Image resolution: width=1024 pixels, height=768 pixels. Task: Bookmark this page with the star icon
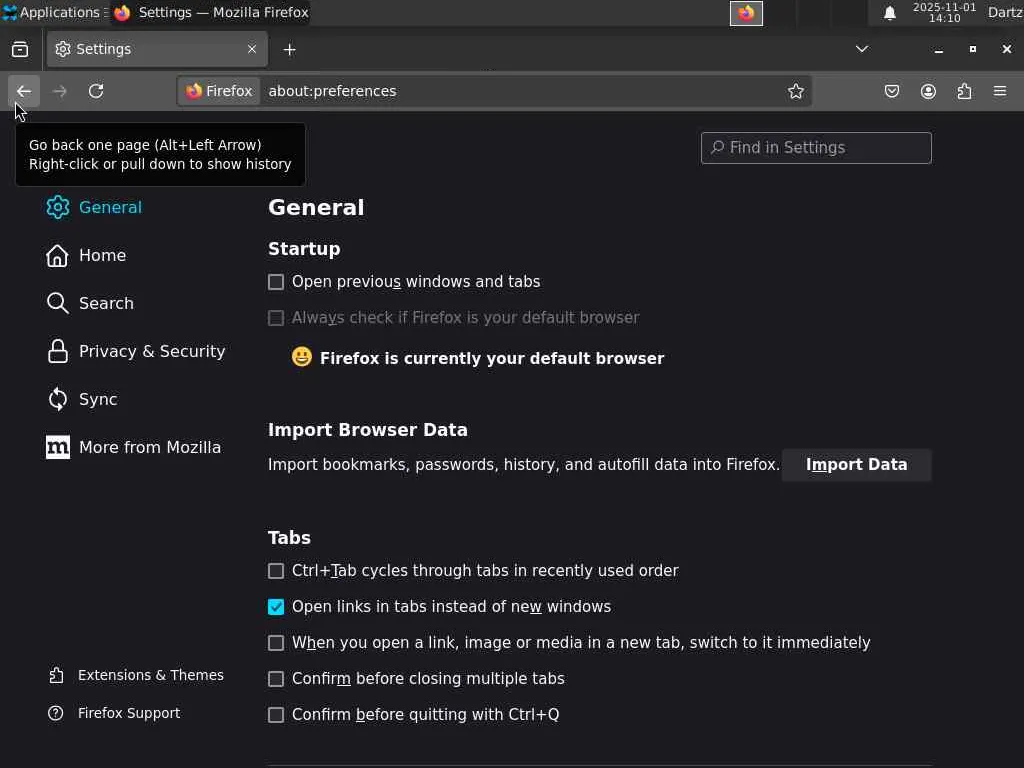(796, 91)
